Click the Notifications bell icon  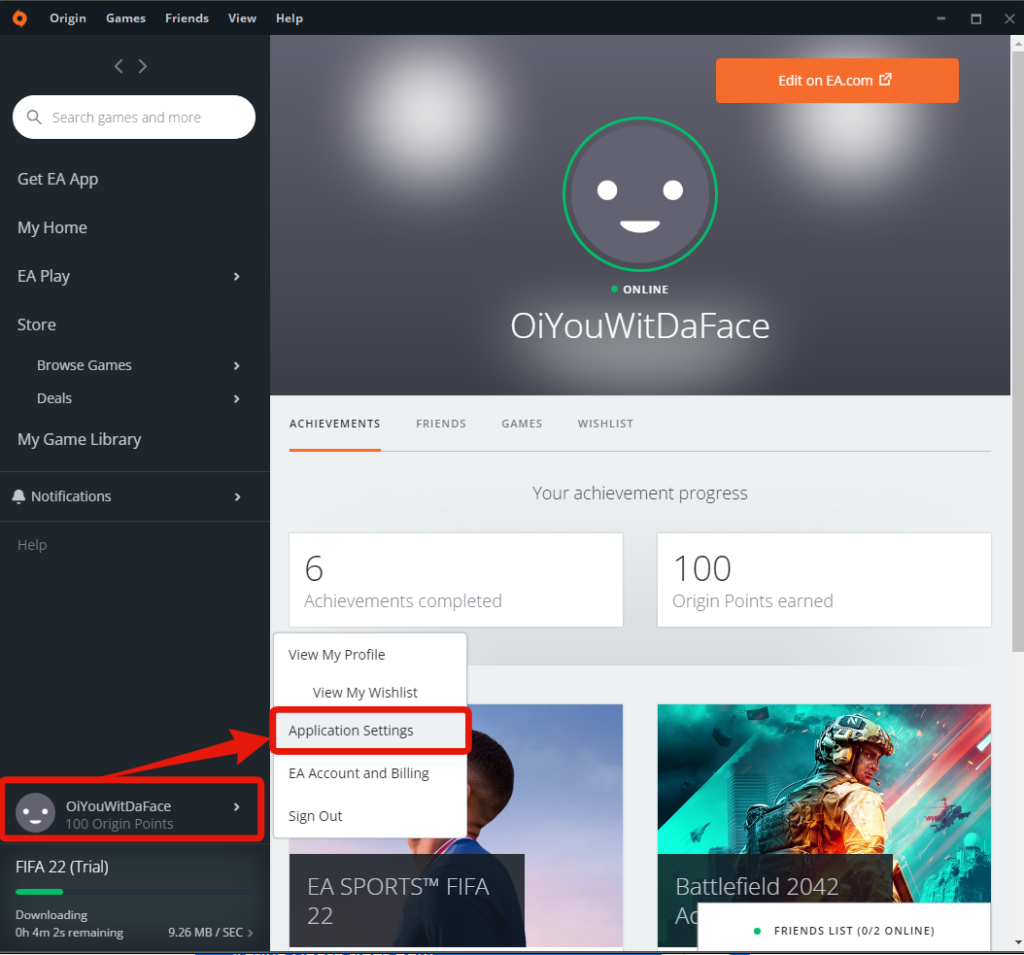click(x=19, y=496)
